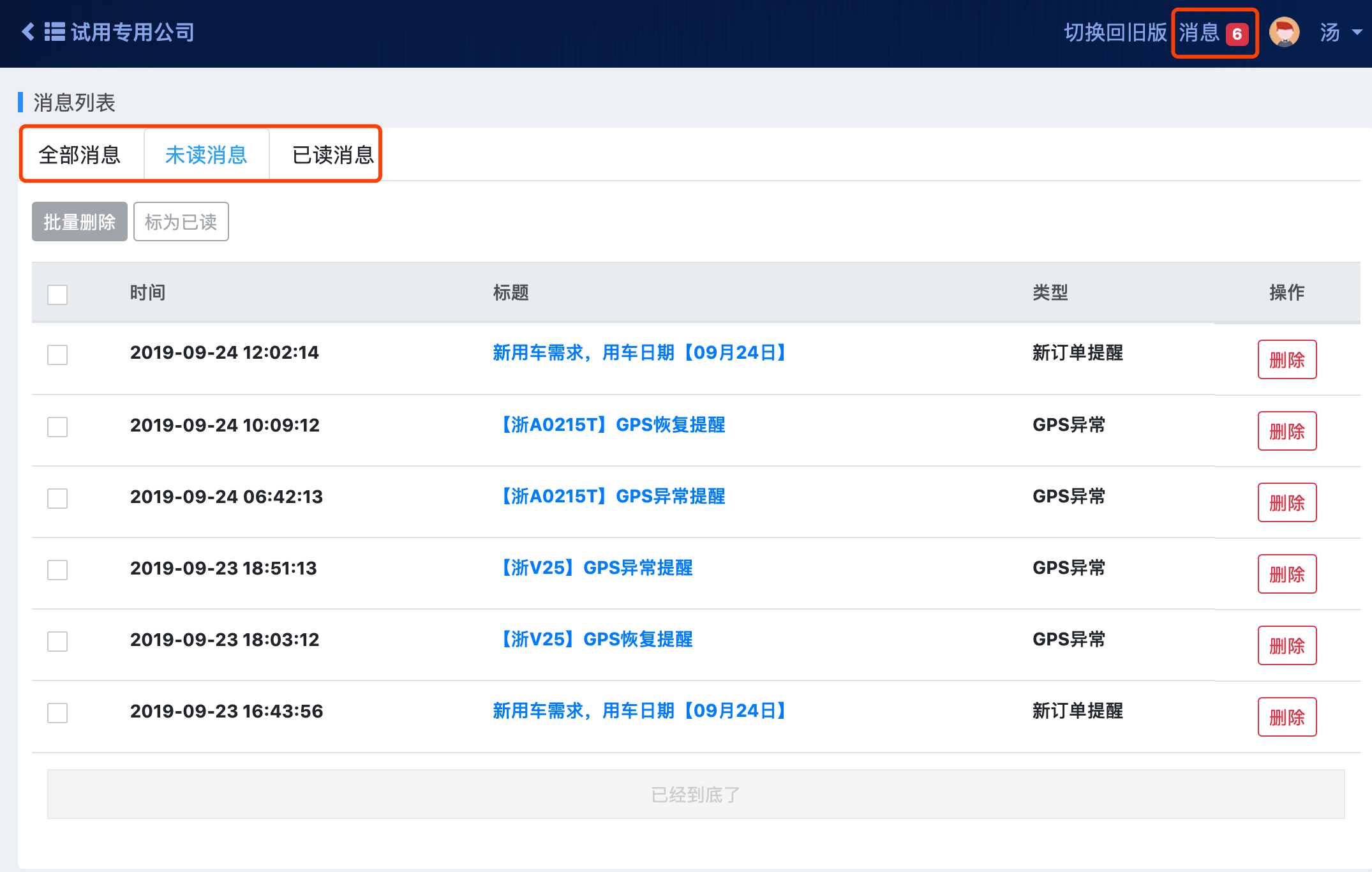Expand the user dropdown arrow next to 汤
1372x872 pixels.
1358,32
